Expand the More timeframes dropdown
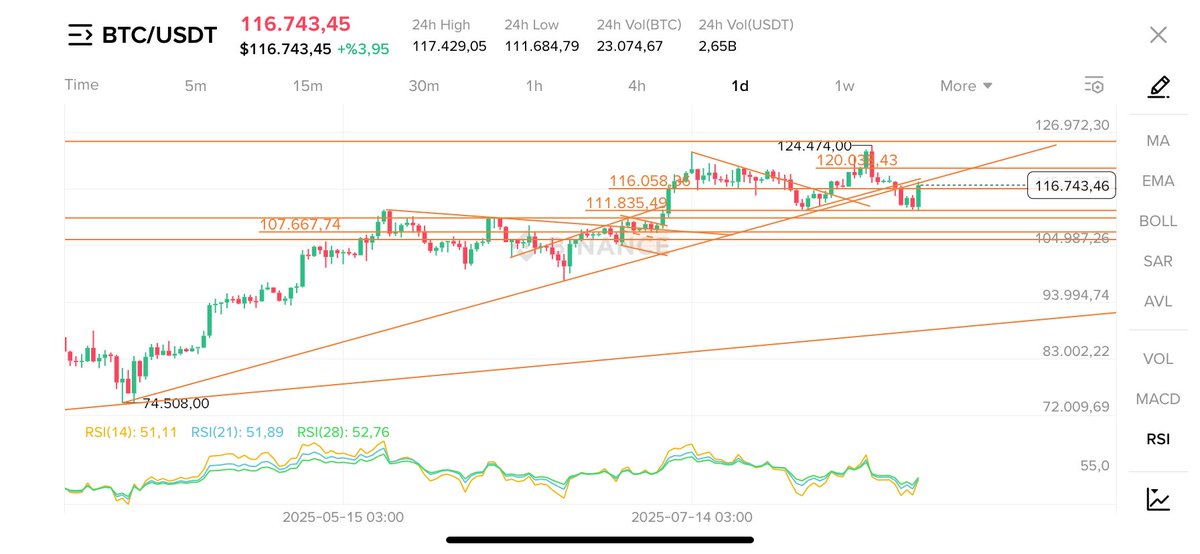This screenshot has height=554, width=1200. pos(966,86)
